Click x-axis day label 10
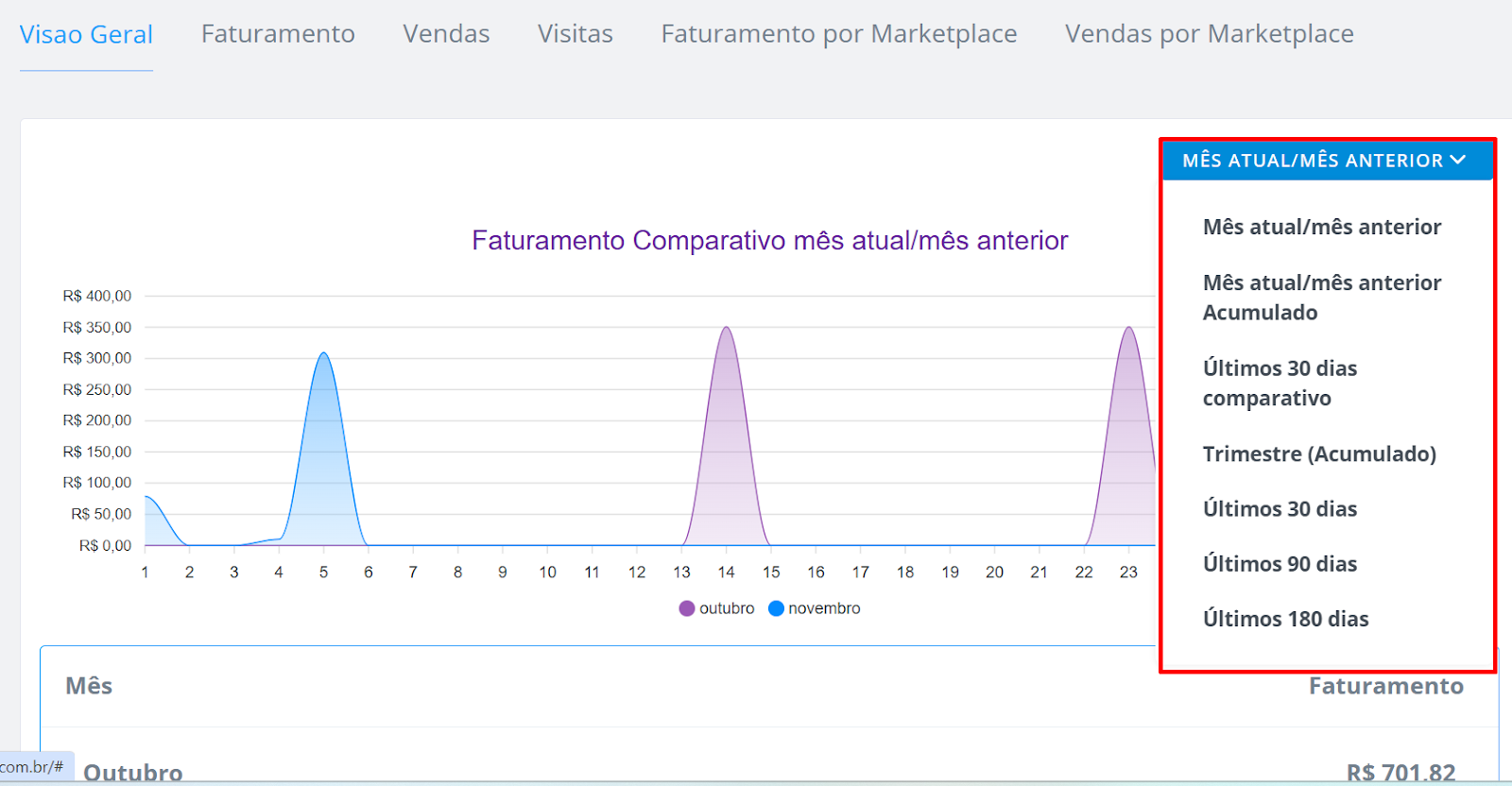The image size is (1512, 786). tap(547, 572)
